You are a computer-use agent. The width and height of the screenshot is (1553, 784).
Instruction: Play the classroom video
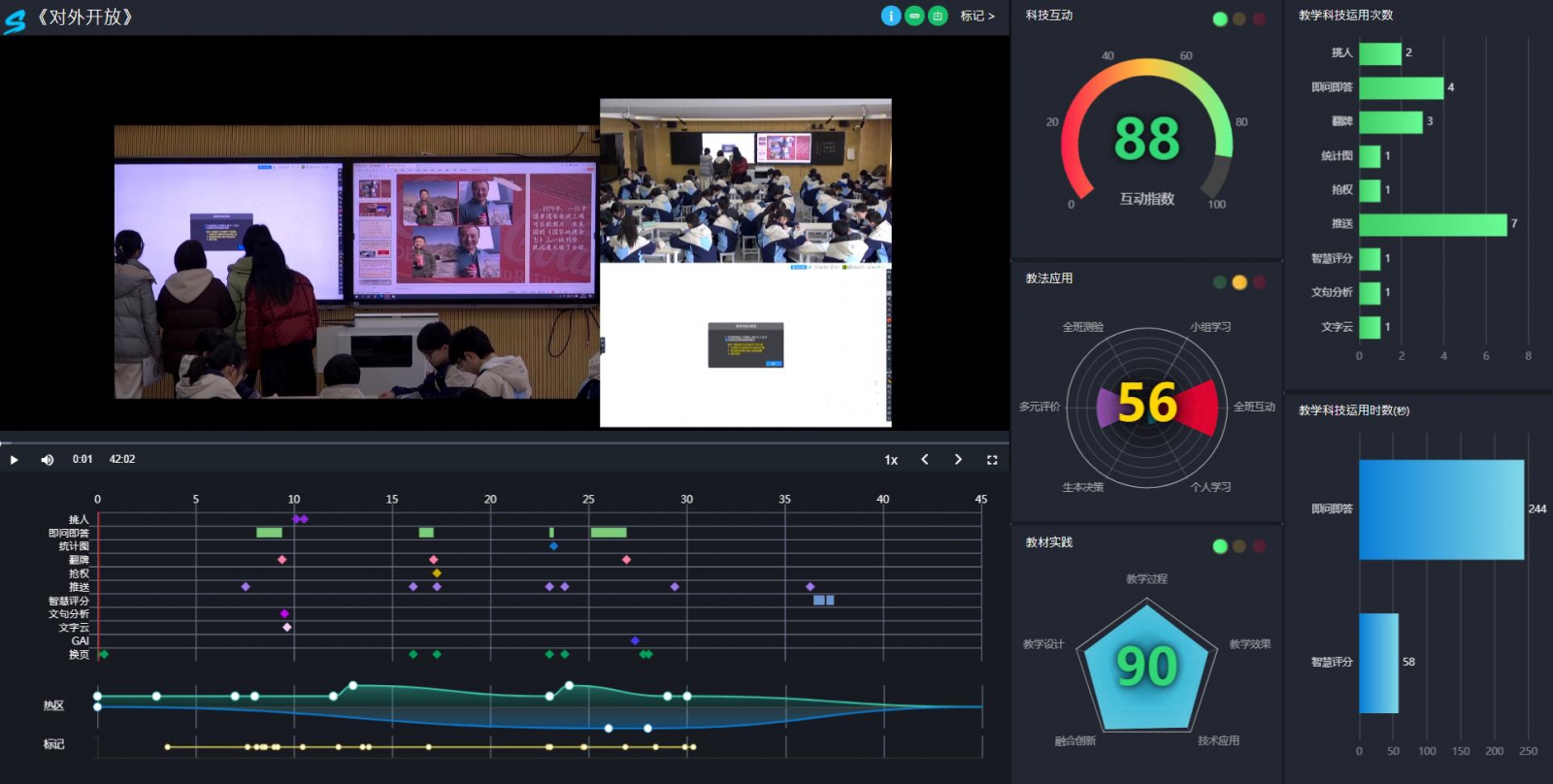pos(14,460)
